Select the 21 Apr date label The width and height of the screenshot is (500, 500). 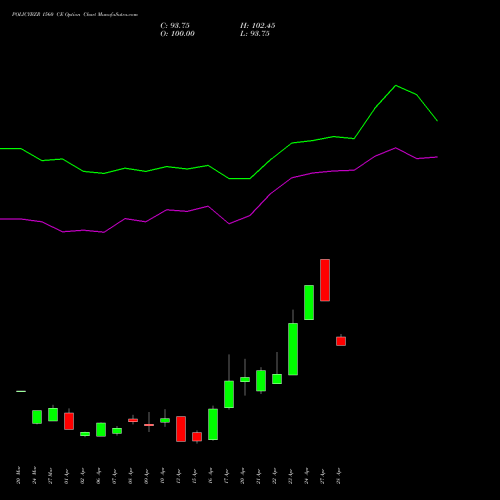(258, 475)
